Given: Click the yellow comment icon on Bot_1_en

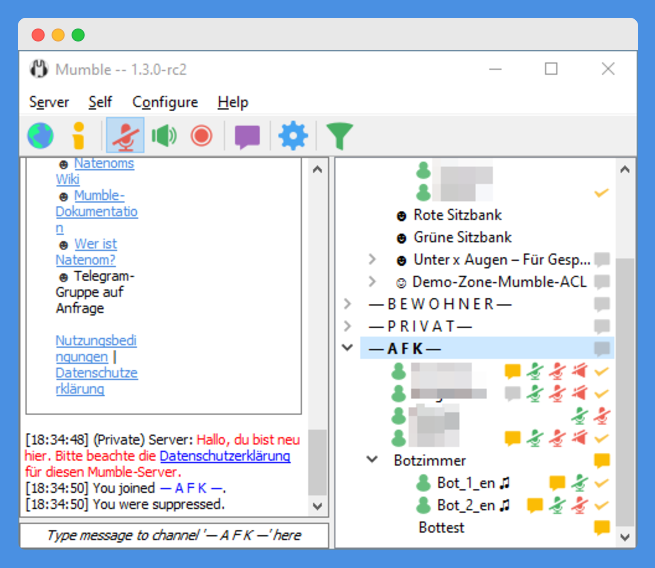Looking at the screenshot, I should [557, 483].
